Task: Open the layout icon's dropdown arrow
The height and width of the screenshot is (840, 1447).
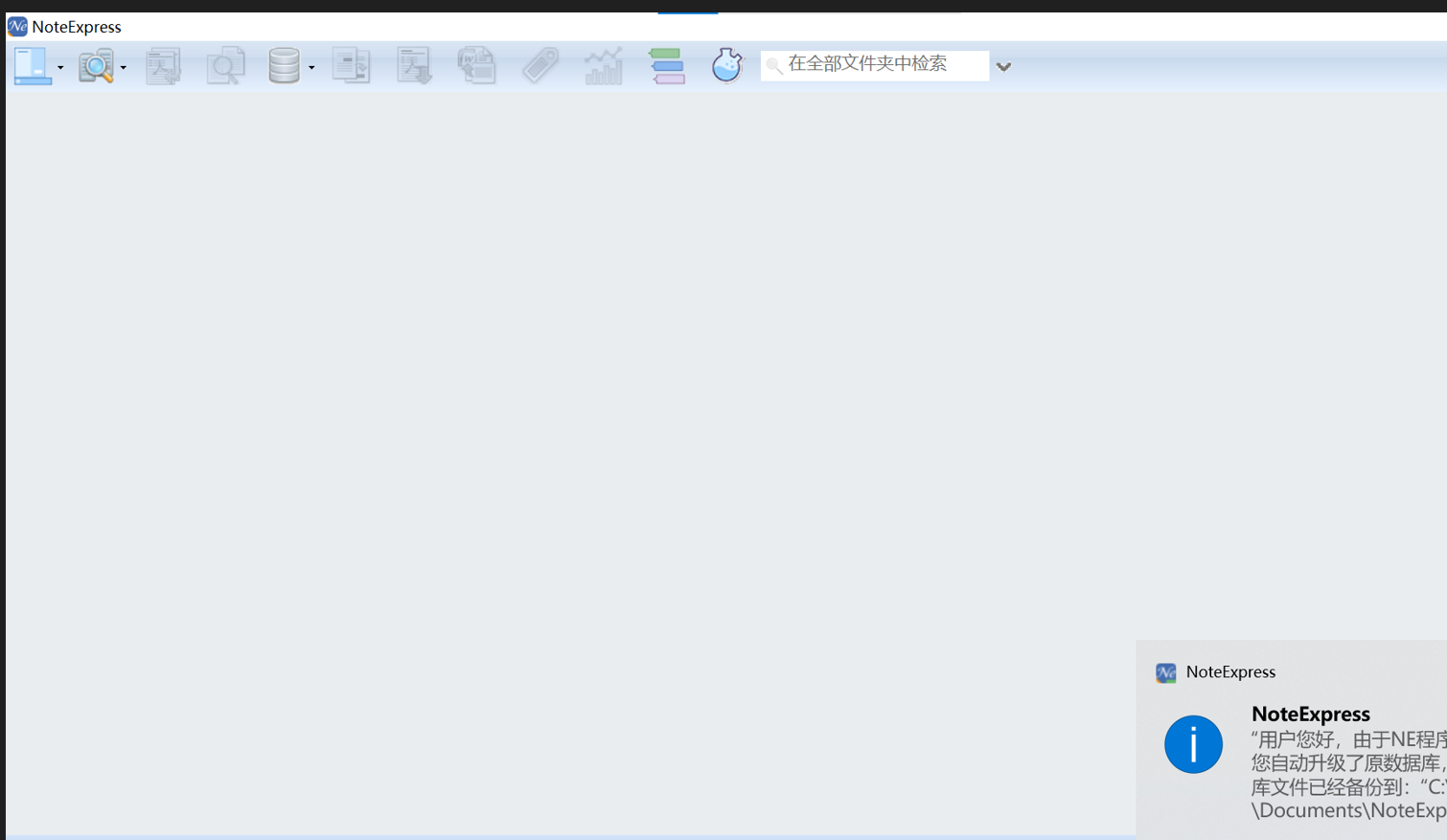Action: click(x=60, y=68)
